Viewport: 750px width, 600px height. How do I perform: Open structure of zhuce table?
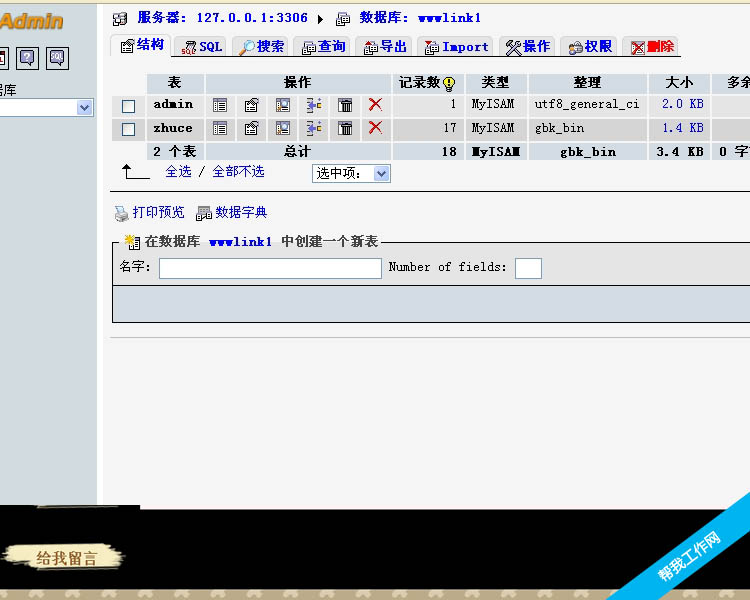coord(252,128)
